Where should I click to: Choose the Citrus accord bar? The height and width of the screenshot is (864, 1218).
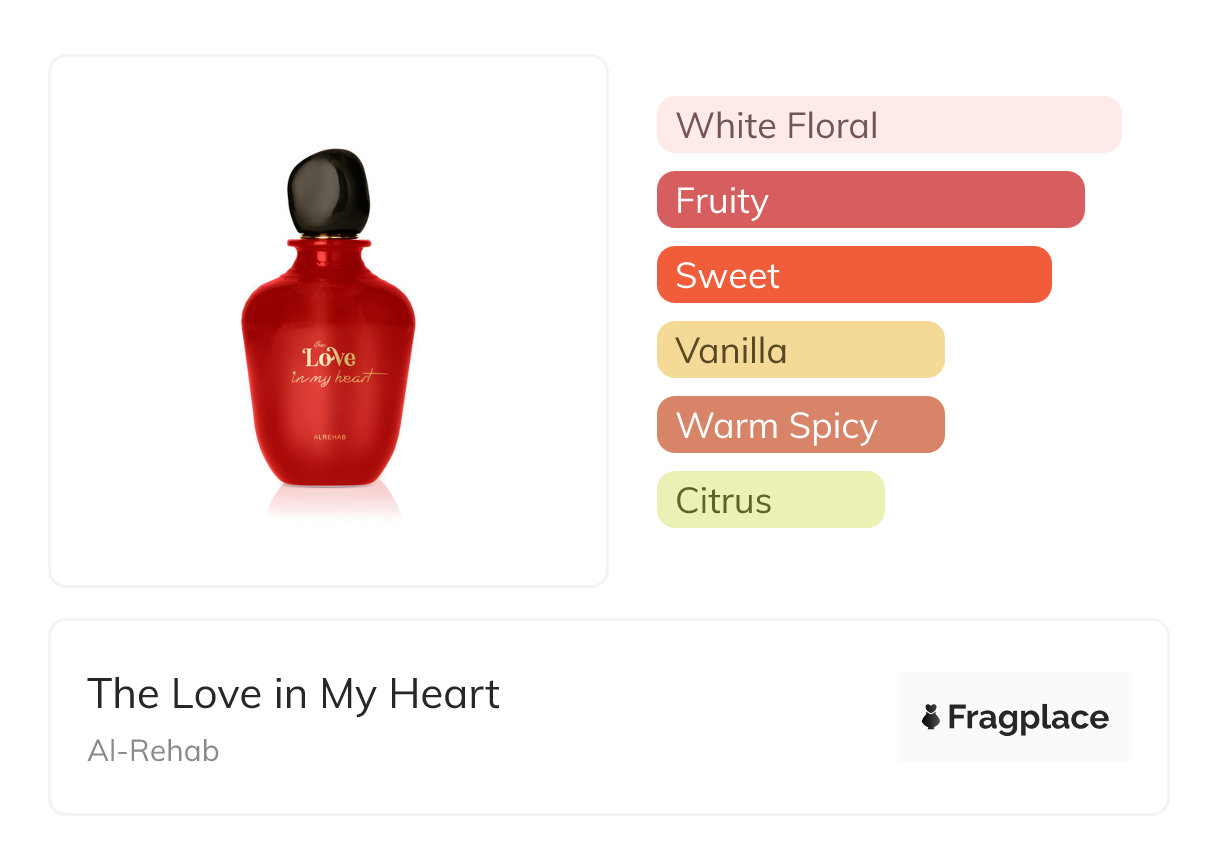770,500
